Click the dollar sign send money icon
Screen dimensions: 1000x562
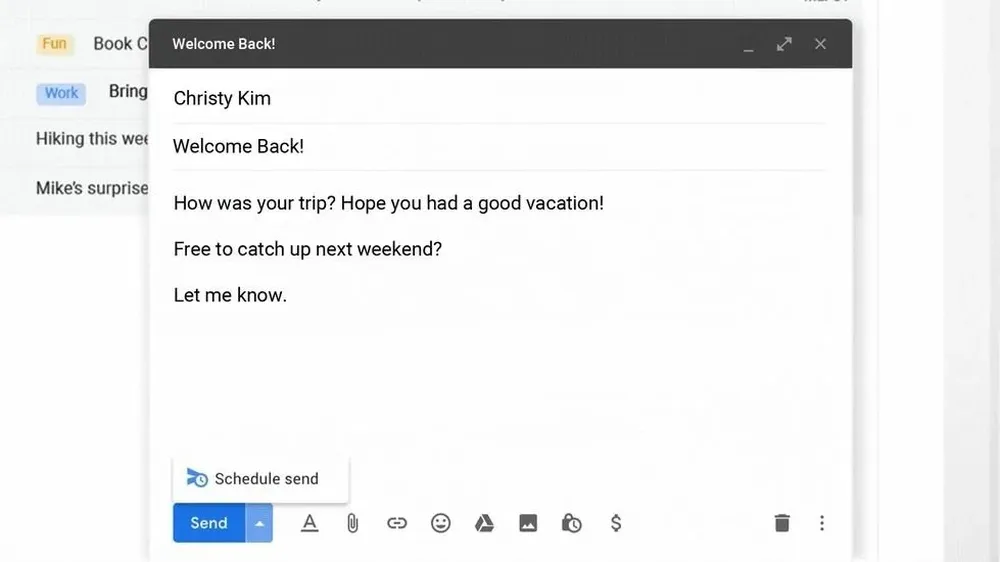616,523
